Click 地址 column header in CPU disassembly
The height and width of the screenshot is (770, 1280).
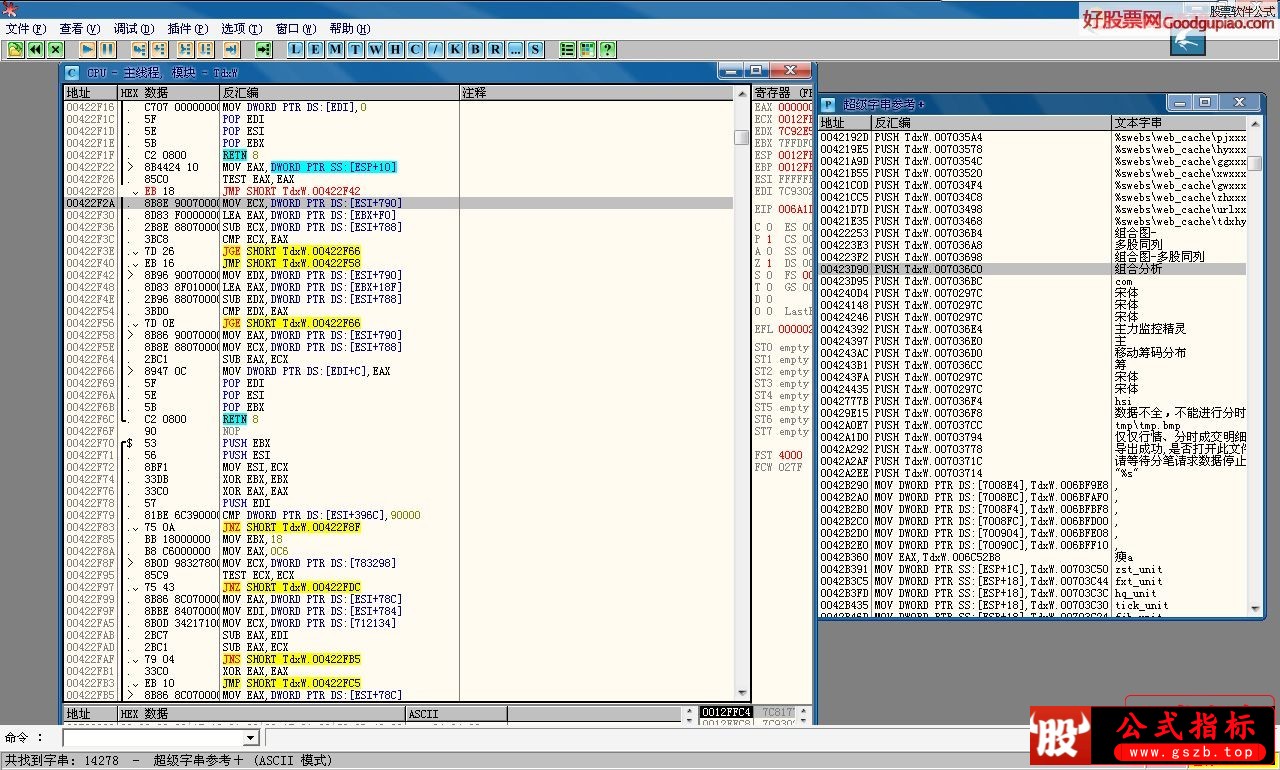(x=90, y=93)
